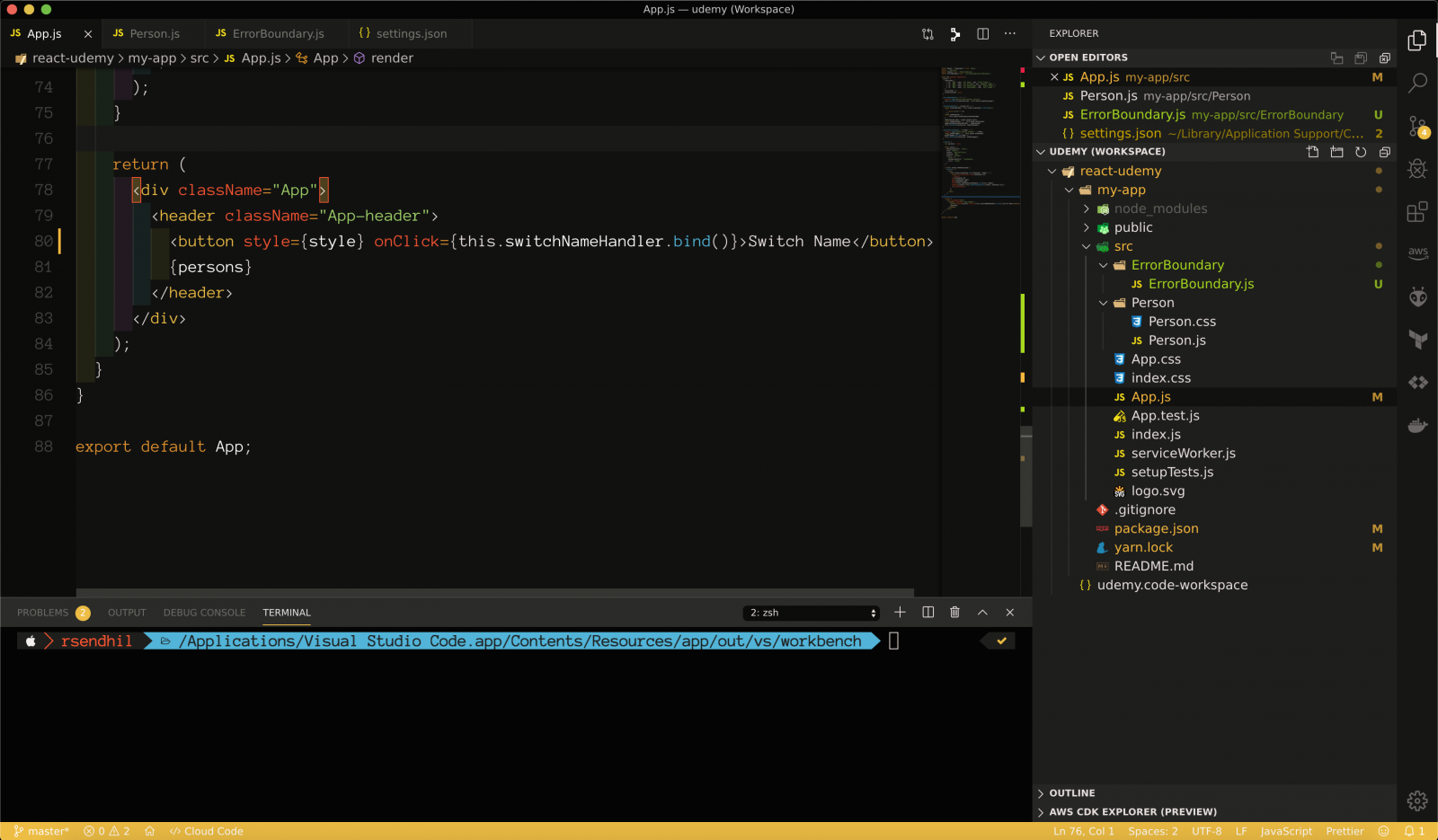Select the Docker activity bar icon

pos(1417,425)
